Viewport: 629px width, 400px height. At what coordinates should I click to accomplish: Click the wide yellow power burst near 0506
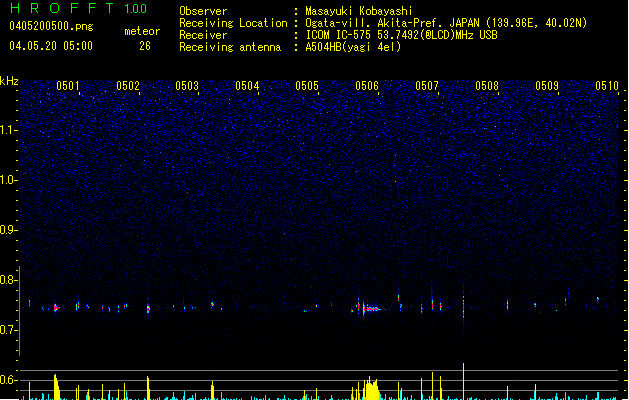click(x=371, y=388)
